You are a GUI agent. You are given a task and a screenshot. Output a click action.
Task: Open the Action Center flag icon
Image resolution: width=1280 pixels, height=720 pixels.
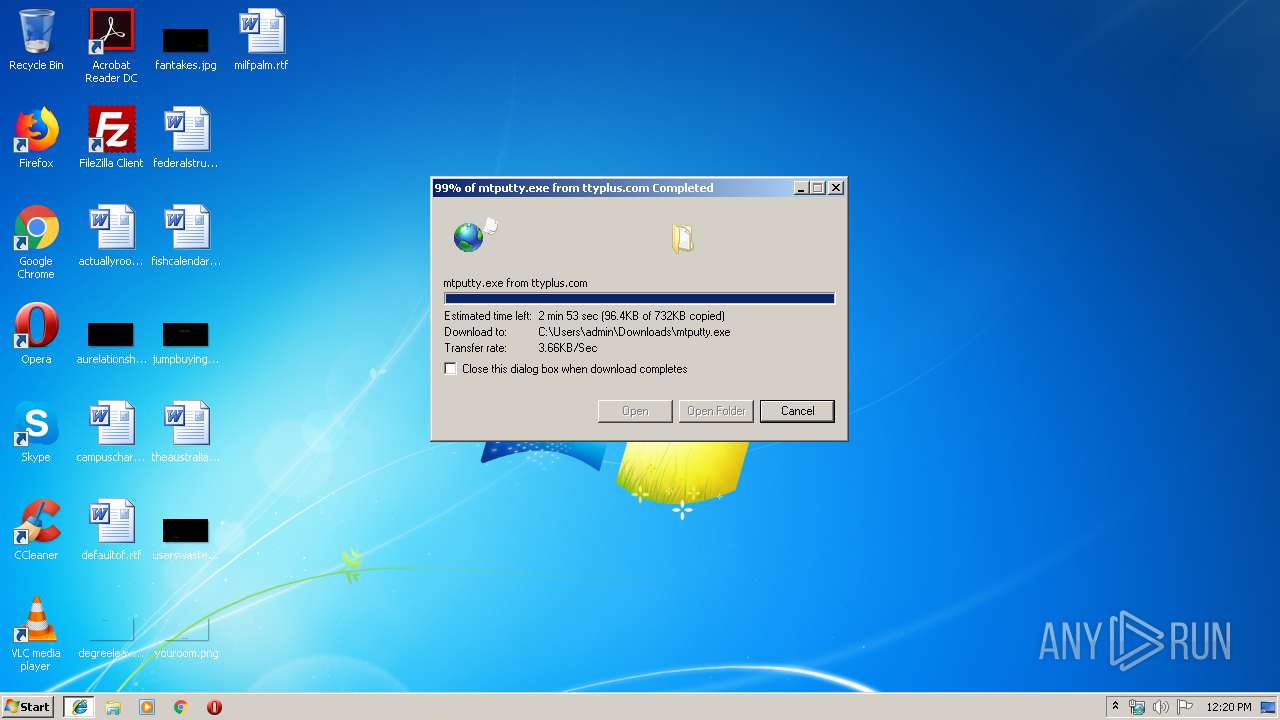pos(1184,707)
